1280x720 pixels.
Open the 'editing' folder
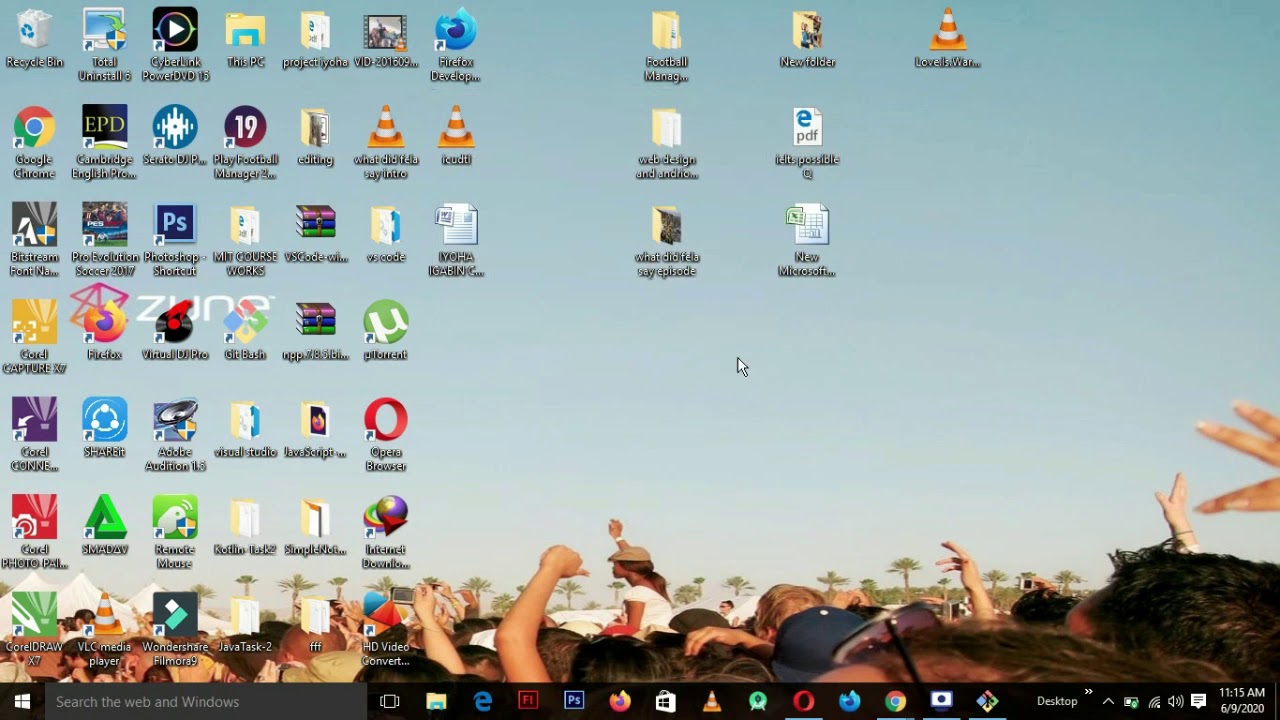[315, 137]
